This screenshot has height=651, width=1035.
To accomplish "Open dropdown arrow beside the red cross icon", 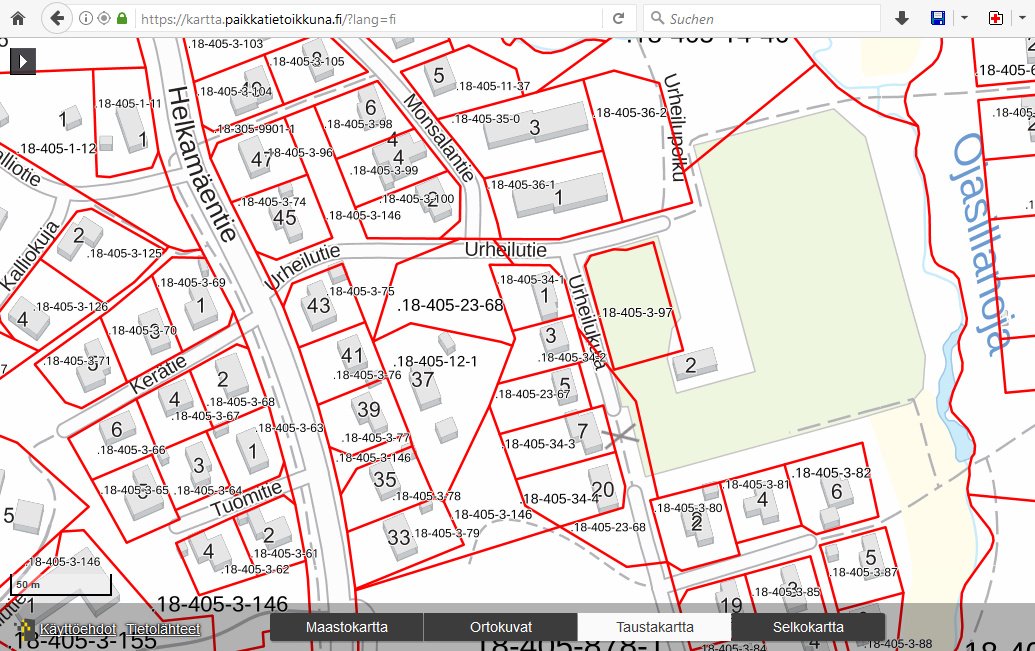I will 1021,18.
